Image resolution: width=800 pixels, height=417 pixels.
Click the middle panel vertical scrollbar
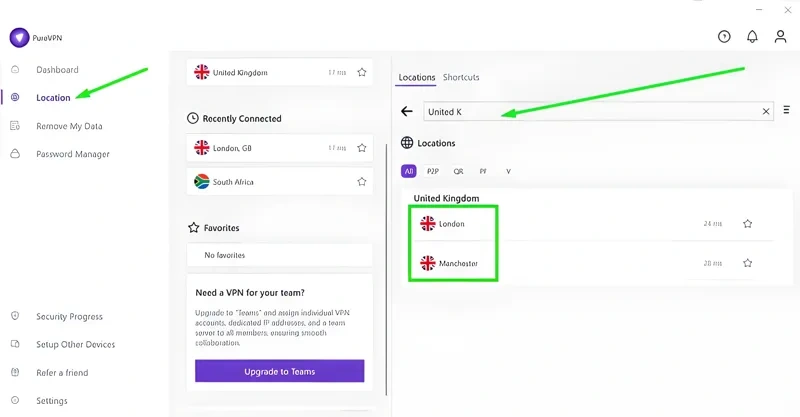tap(386, 269)
